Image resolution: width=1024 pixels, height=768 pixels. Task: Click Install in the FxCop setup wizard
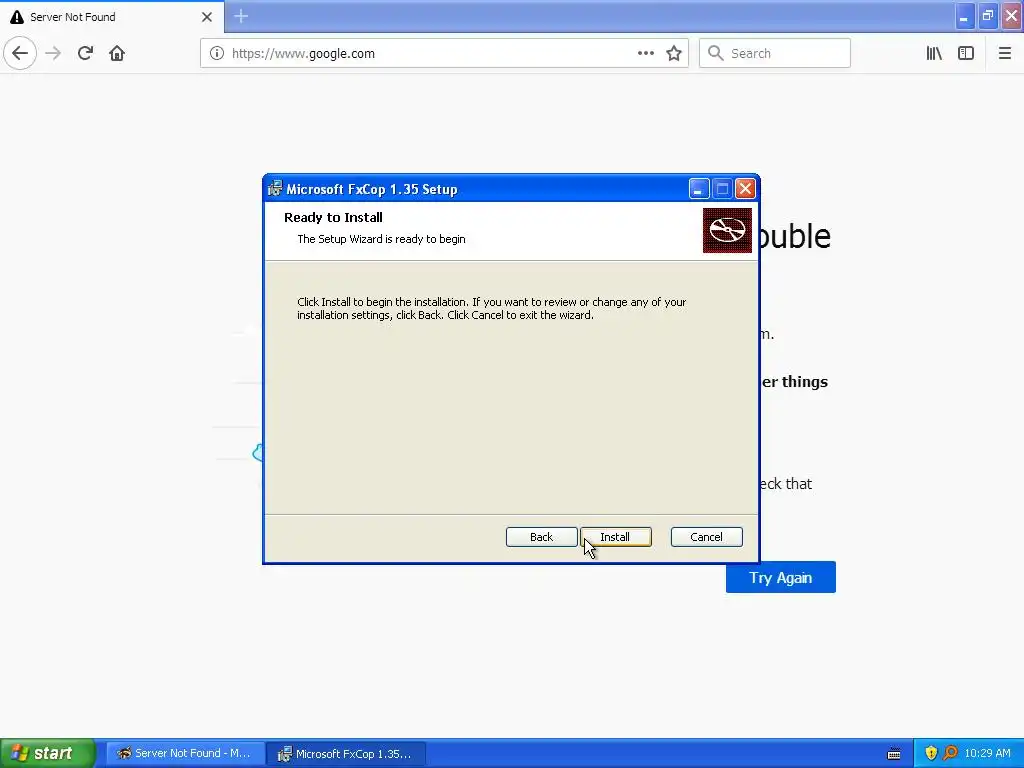click(x=615, y=537)
